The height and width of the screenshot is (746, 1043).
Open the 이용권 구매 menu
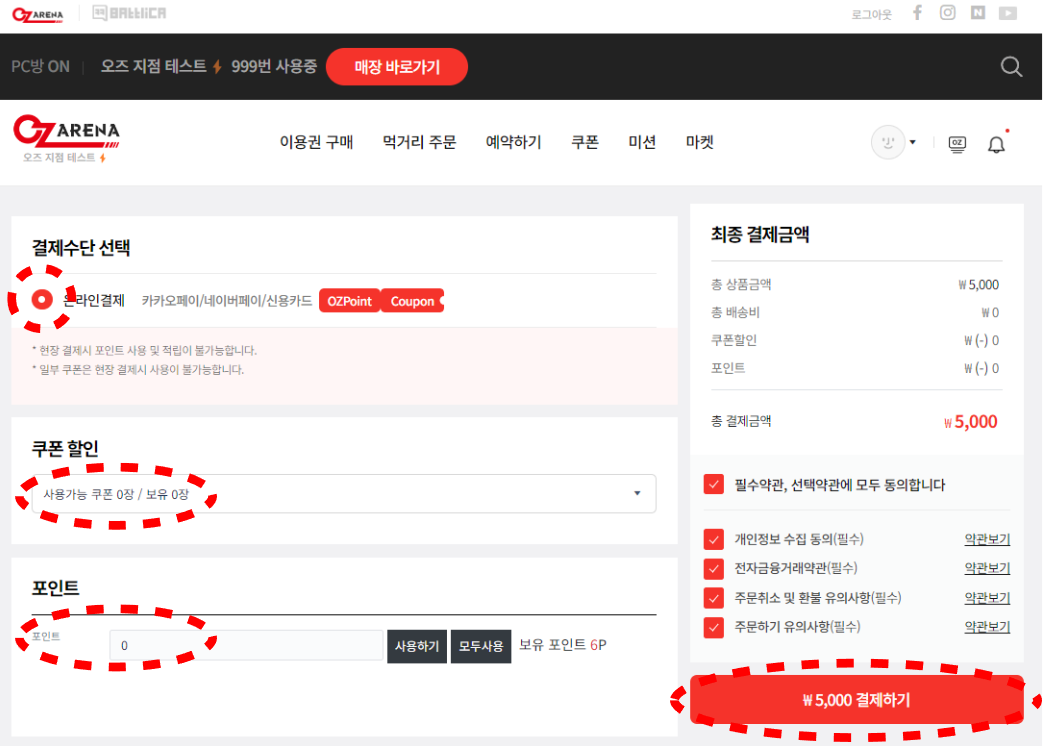pos(316,143)
